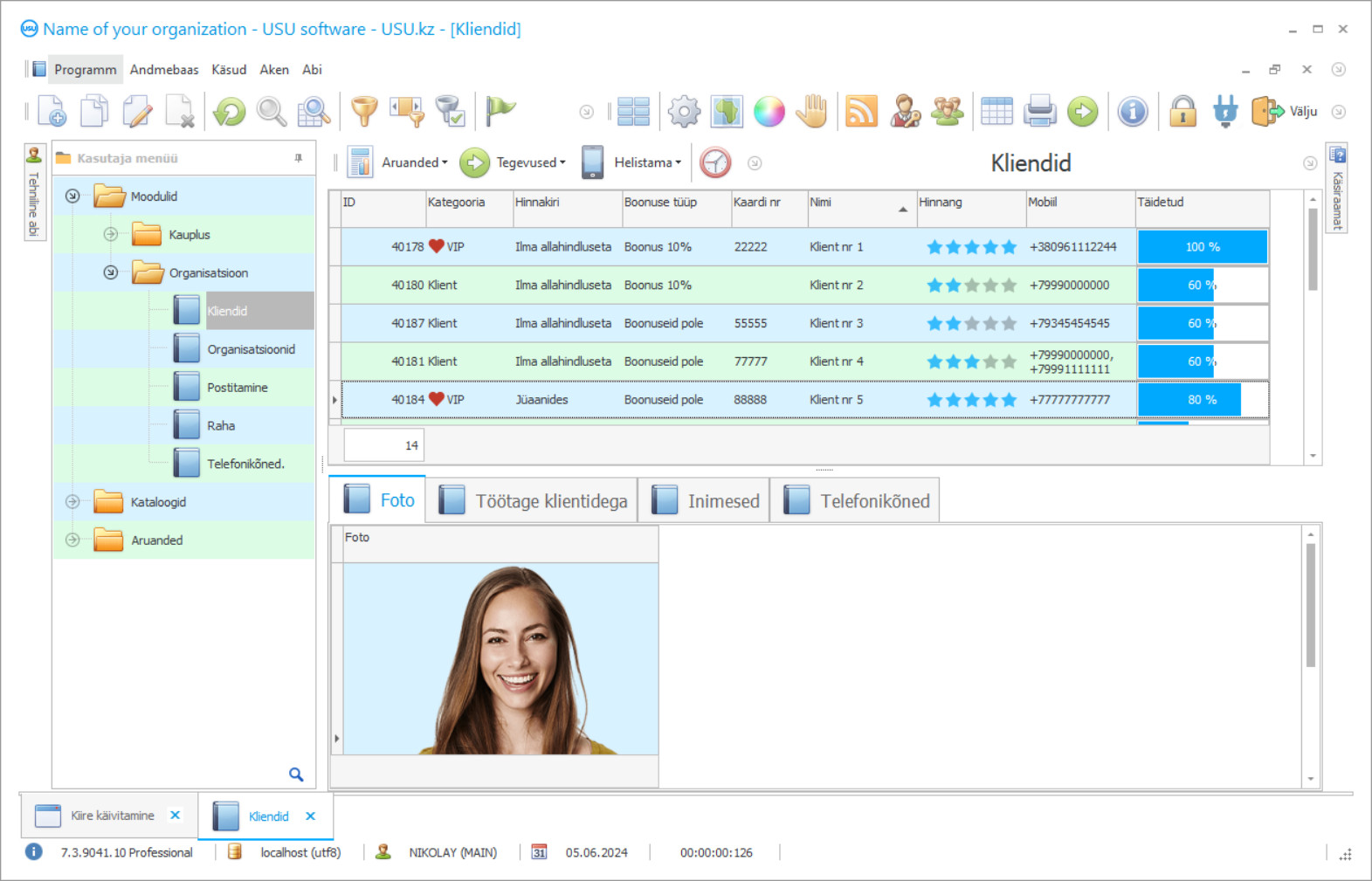Click the map icon in toolbar

[727, 111]
